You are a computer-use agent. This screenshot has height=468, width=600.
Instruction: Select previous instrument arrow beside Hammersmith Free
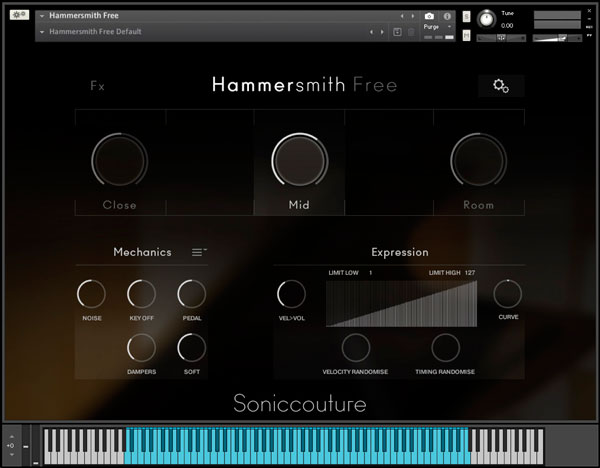(x=402, y=16)
